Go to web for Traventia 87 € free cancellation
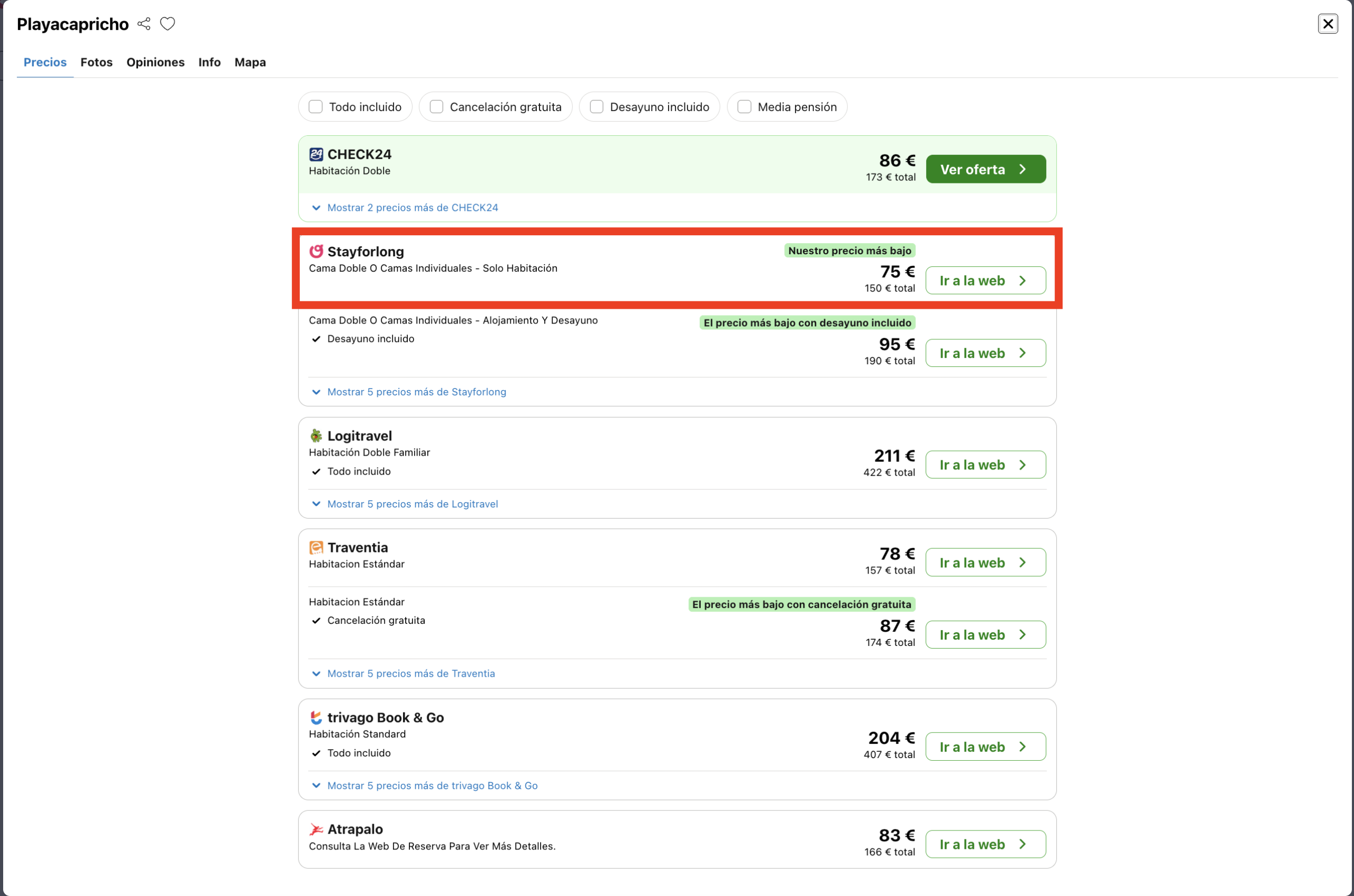 986,635
